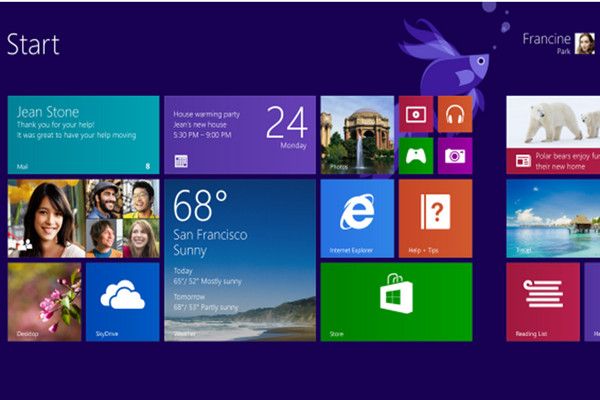
Task: Open the Reading List tile
Action: (543, 301)
